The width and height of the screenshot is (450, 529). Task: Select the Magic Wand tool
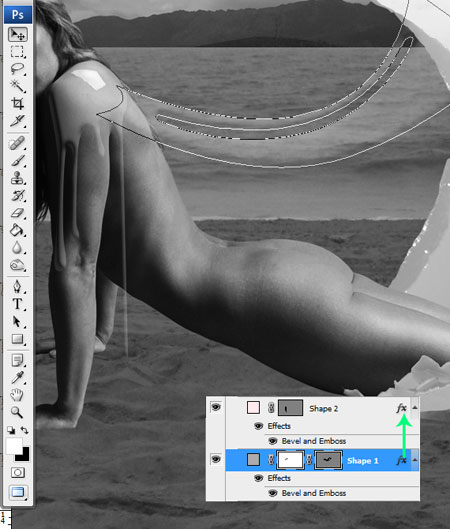(x=18, y=86)
